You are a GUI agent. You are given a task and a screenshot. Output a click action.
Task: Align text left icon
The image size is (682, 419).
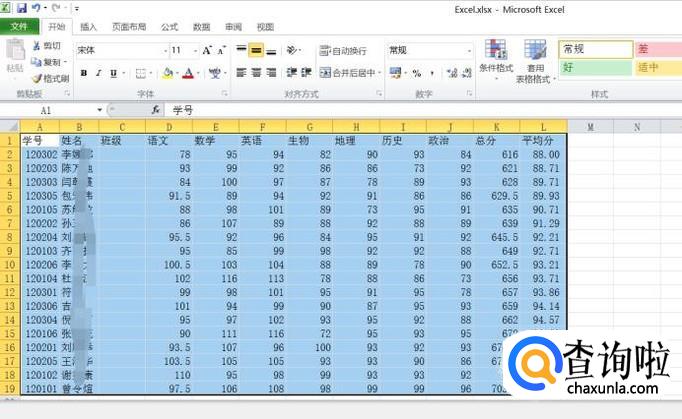[x=241, y=72]
